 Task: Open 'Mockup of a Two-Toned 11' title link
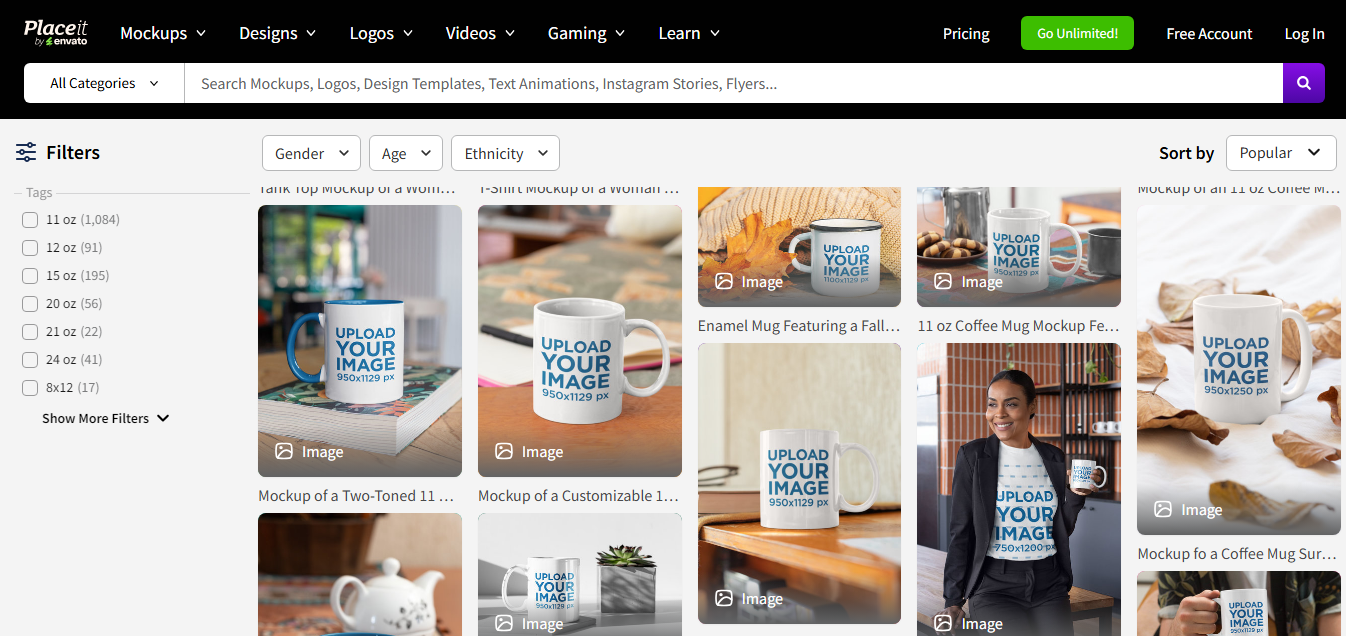pos(357,495)
